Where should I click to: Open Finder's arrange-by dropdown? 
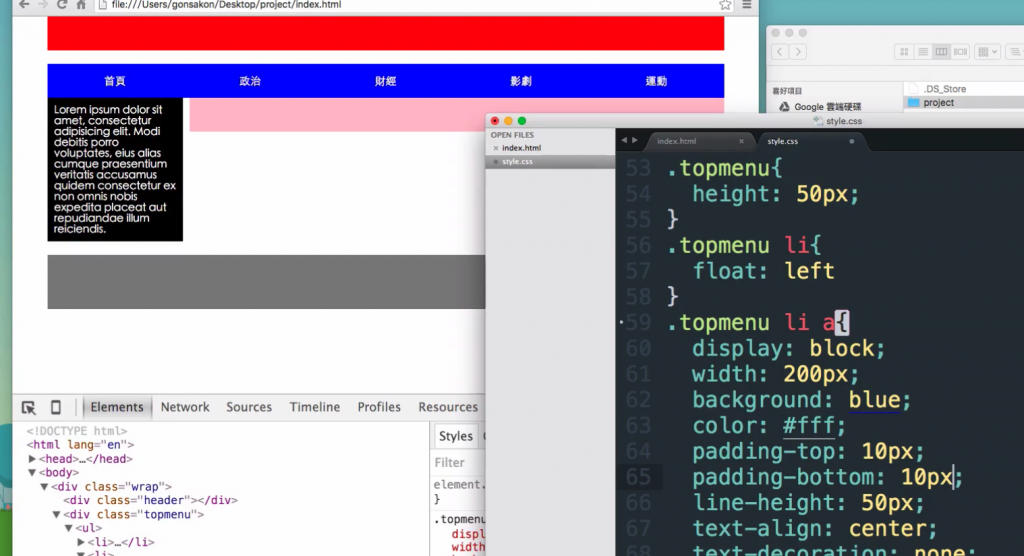987,52
